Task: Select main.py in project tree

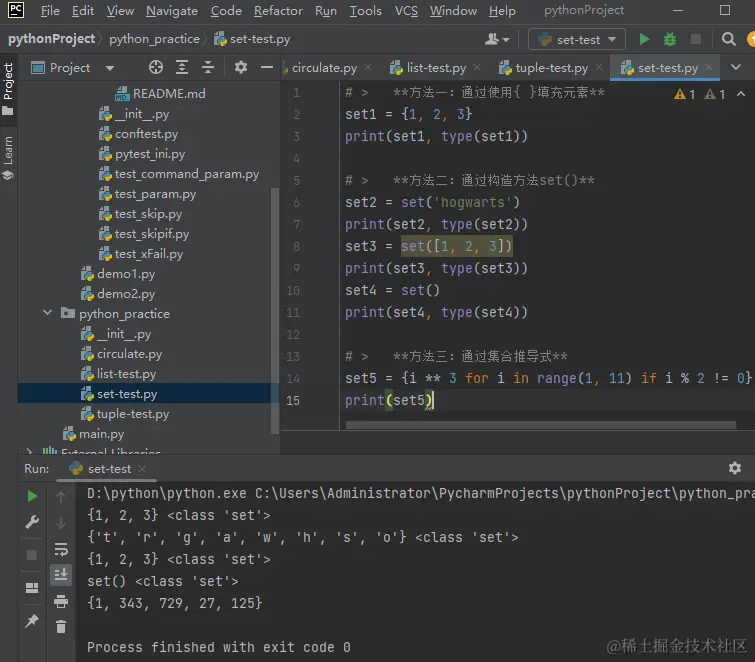Action: [93, 434]
